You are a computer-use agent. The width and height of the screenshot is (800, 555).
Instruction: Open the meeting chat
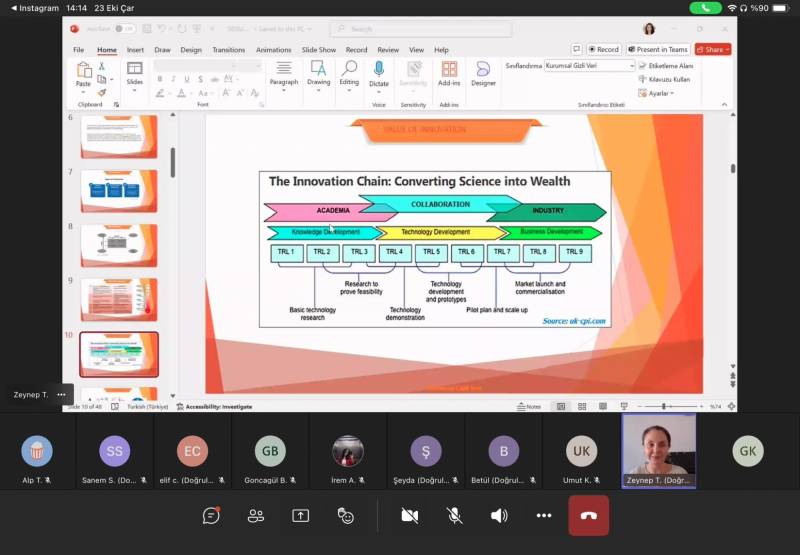coord(211,515)
